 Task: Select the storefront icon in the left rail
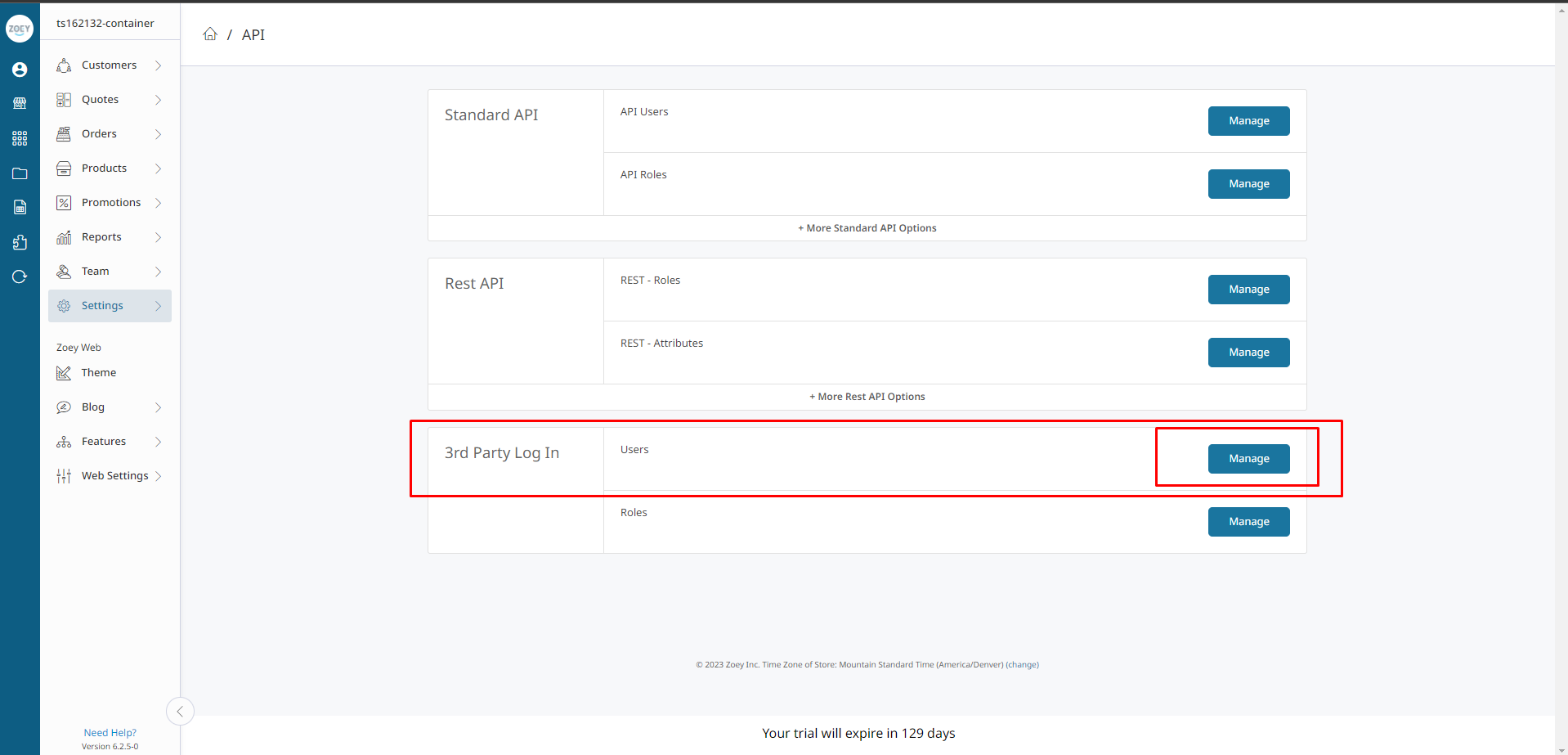coord(19,103)
